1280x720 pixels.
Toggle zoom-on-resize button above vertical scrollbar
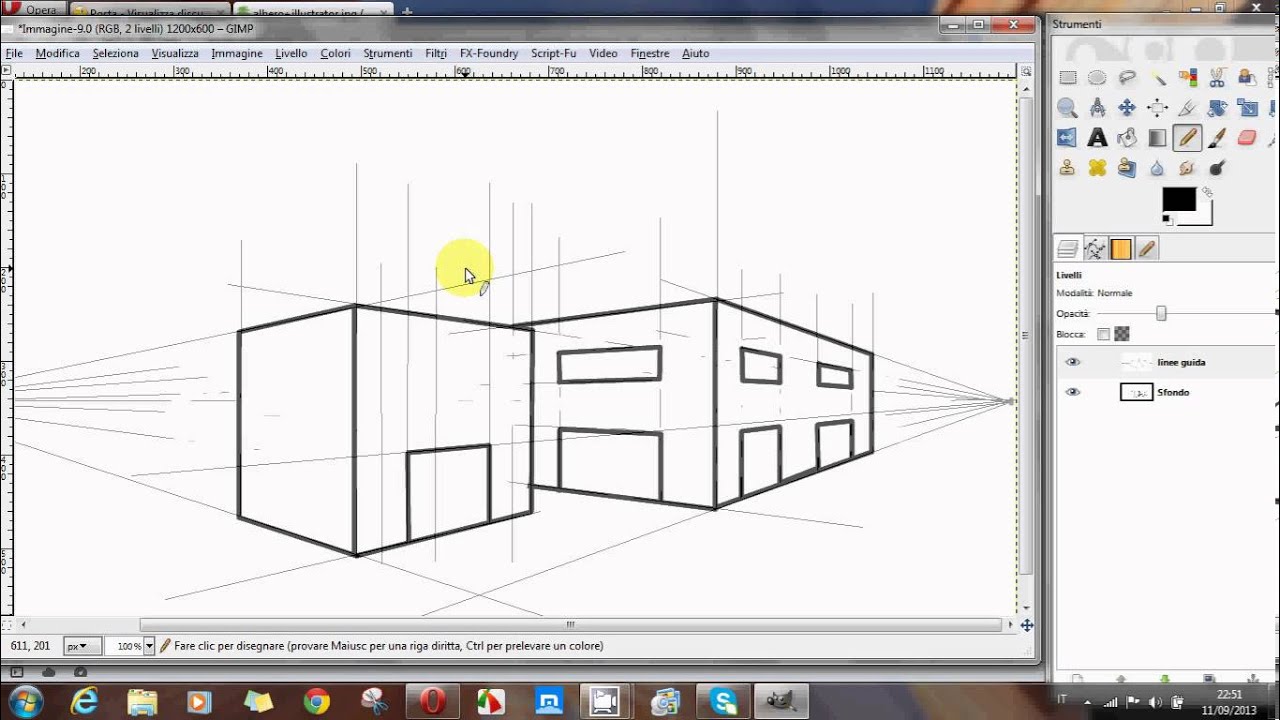pyautogui.click(x=1026, y=71)
